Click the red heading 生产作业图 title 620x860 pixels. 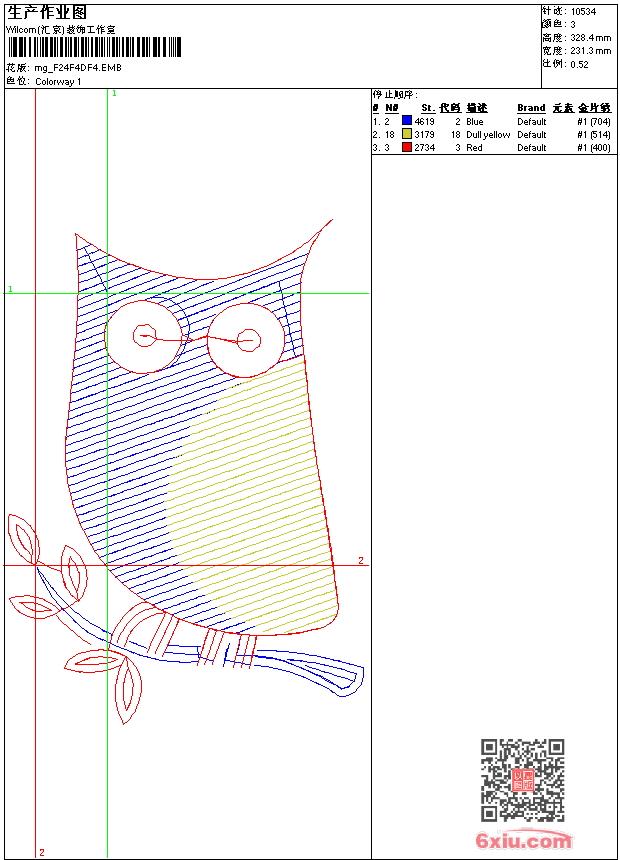(47, 12)
